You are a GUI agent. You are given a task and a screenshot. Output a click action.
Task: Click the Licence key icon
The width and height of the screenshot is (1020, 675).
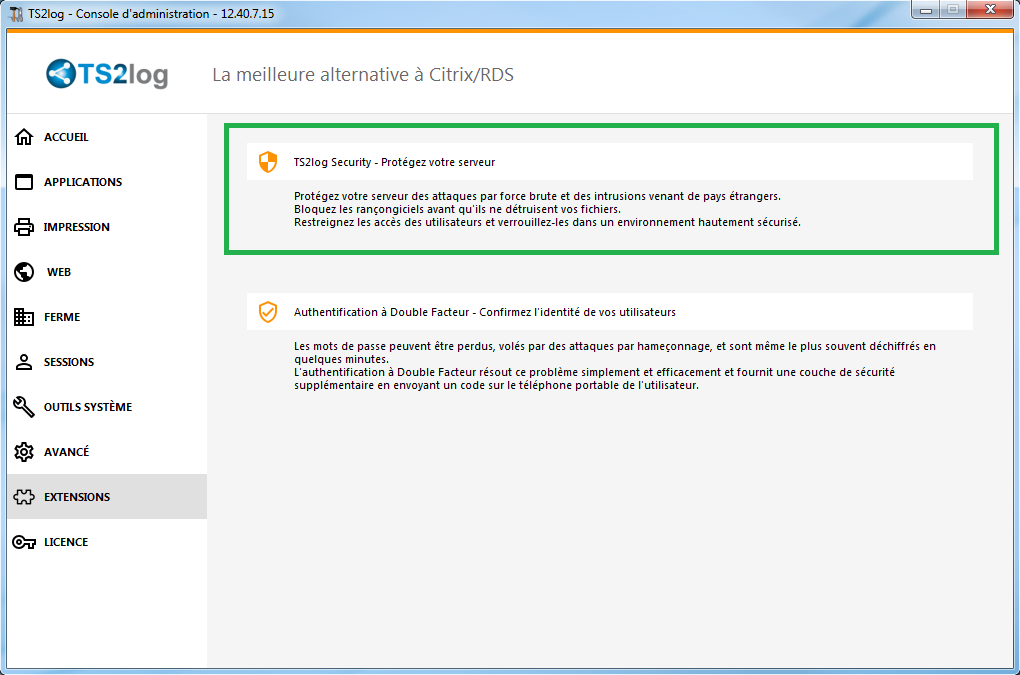tap(24, 542)
